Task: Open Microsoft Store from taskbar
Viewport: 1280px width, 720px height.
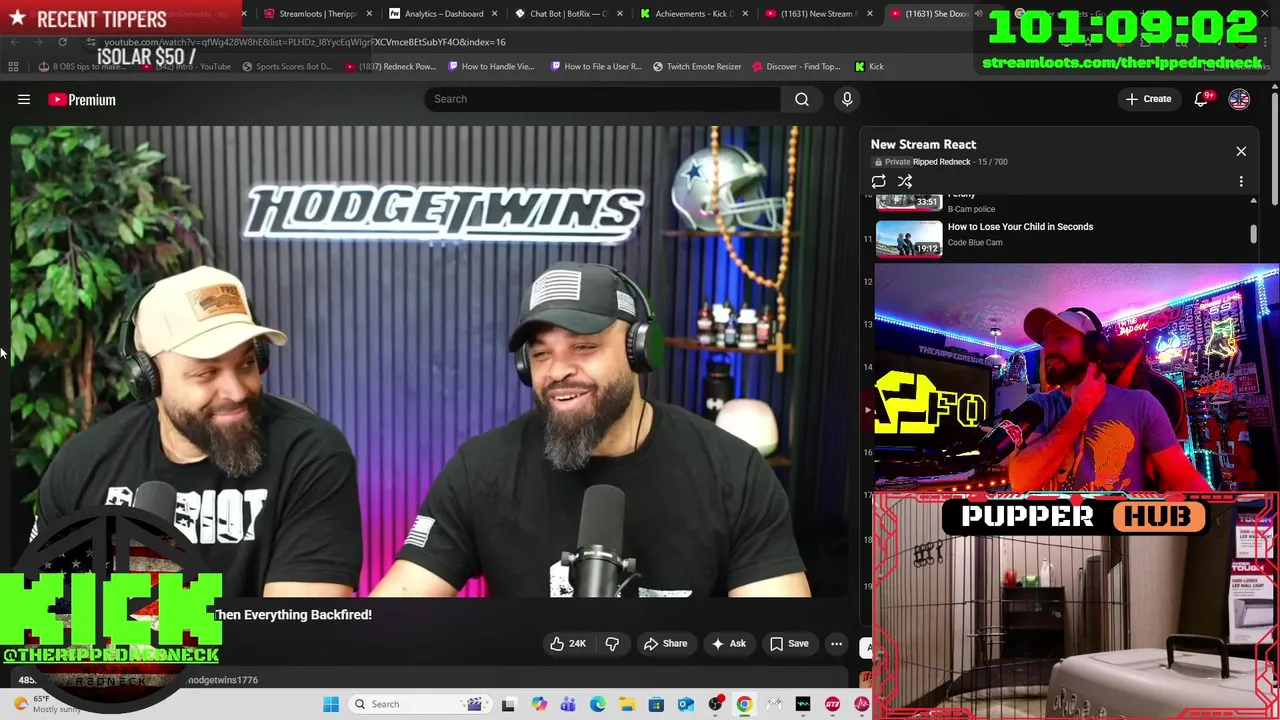Action: pos(656,704)
